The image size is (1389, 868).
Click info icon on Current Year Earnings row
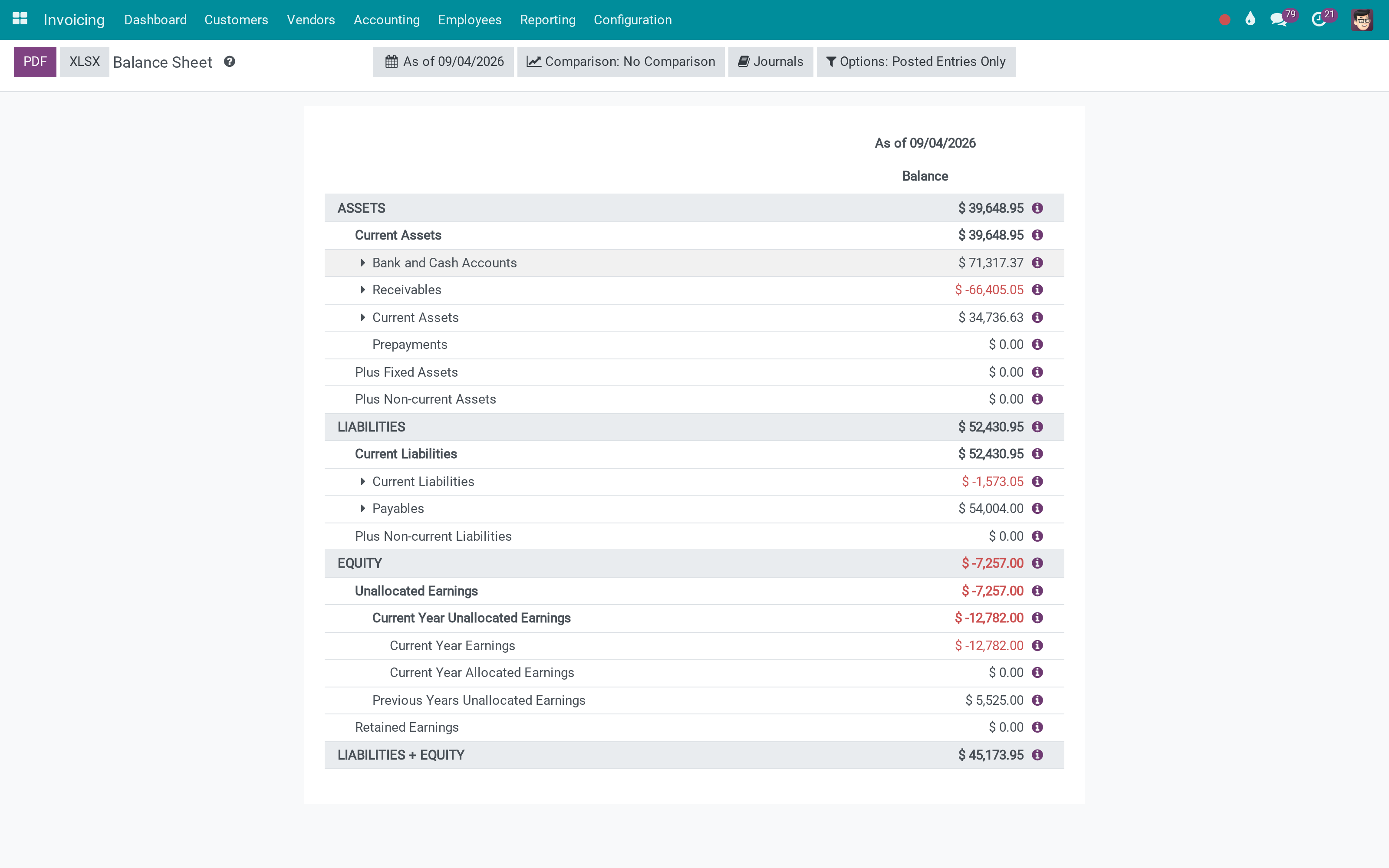click(x=1037, y=645)
